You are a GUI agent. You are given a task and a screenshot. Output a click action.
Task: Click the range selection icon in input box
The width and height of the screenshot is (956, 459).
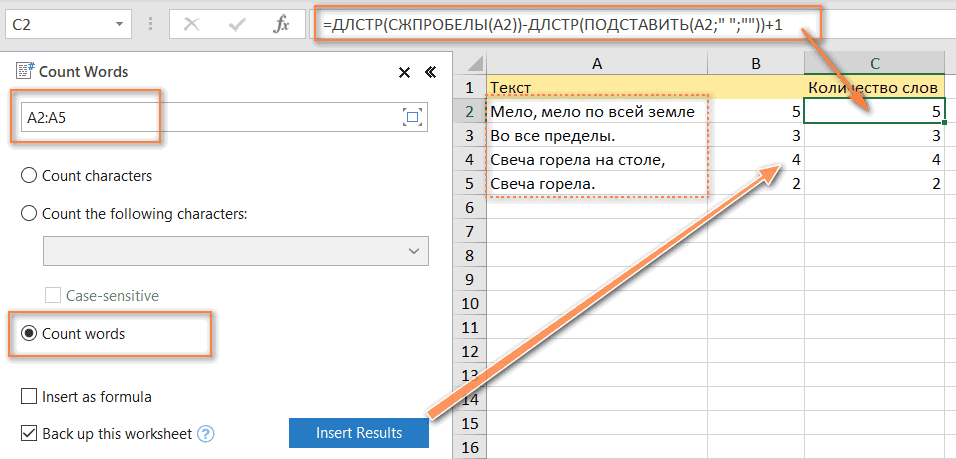pyautogui.click(x=411, y=117)
